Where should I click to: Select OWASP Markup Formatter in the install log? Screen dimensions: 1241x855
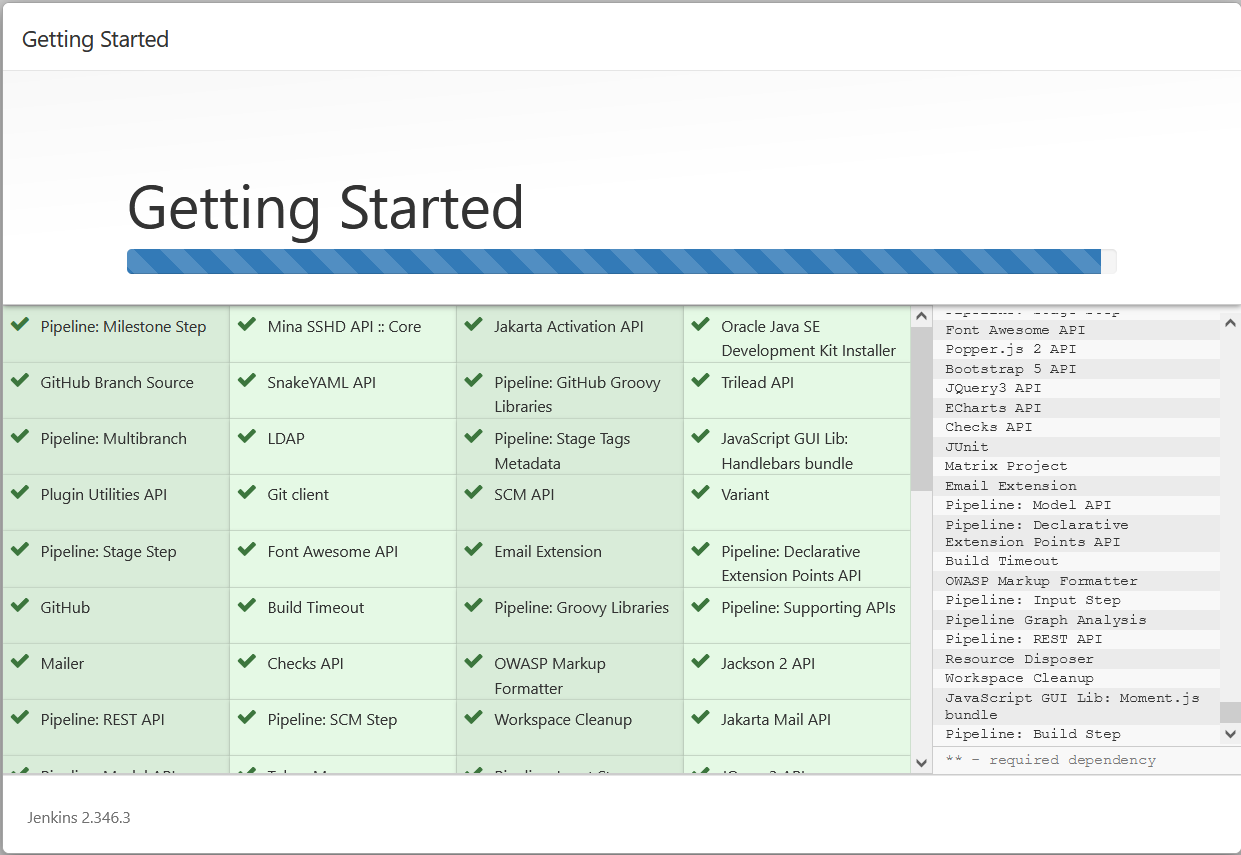1041,581
